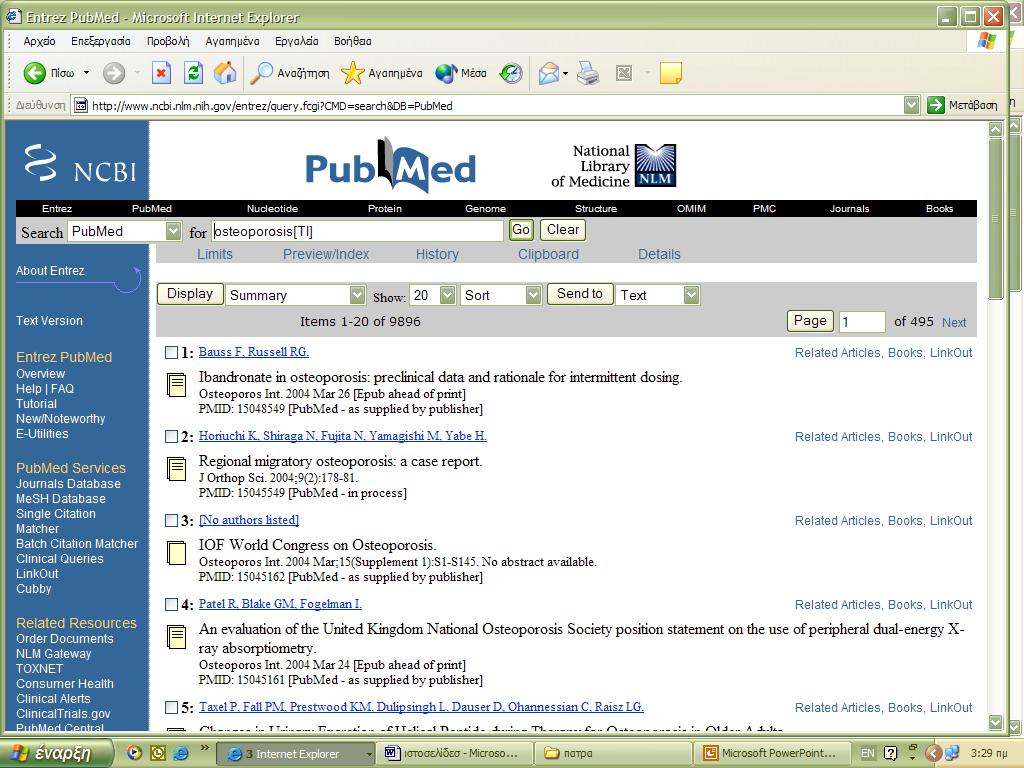Screen dimensions: 1024x768
Task: Click the Forward arrow icon
Action: [114, 72]
